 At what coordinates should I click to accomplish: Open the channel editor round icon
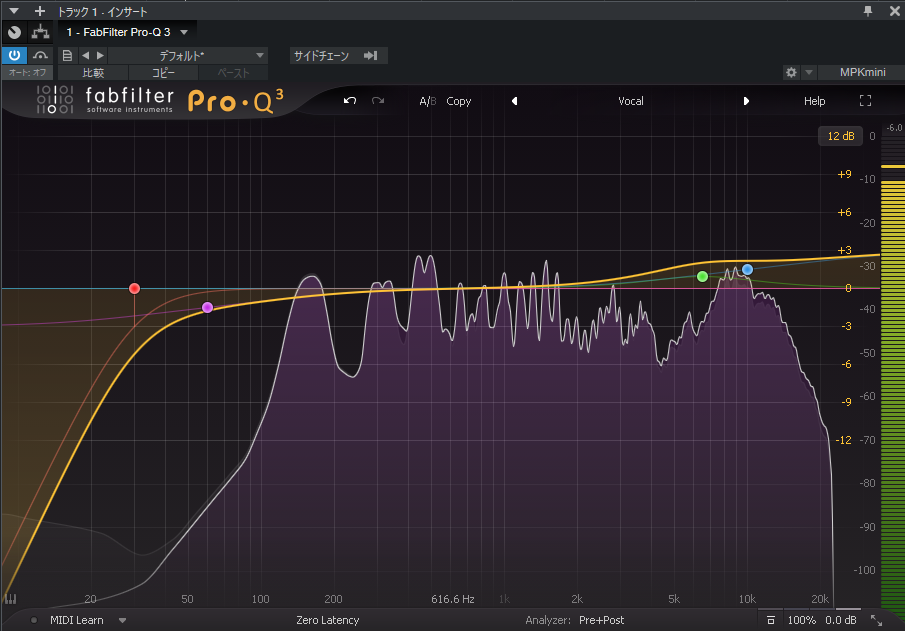pos(14,32)
